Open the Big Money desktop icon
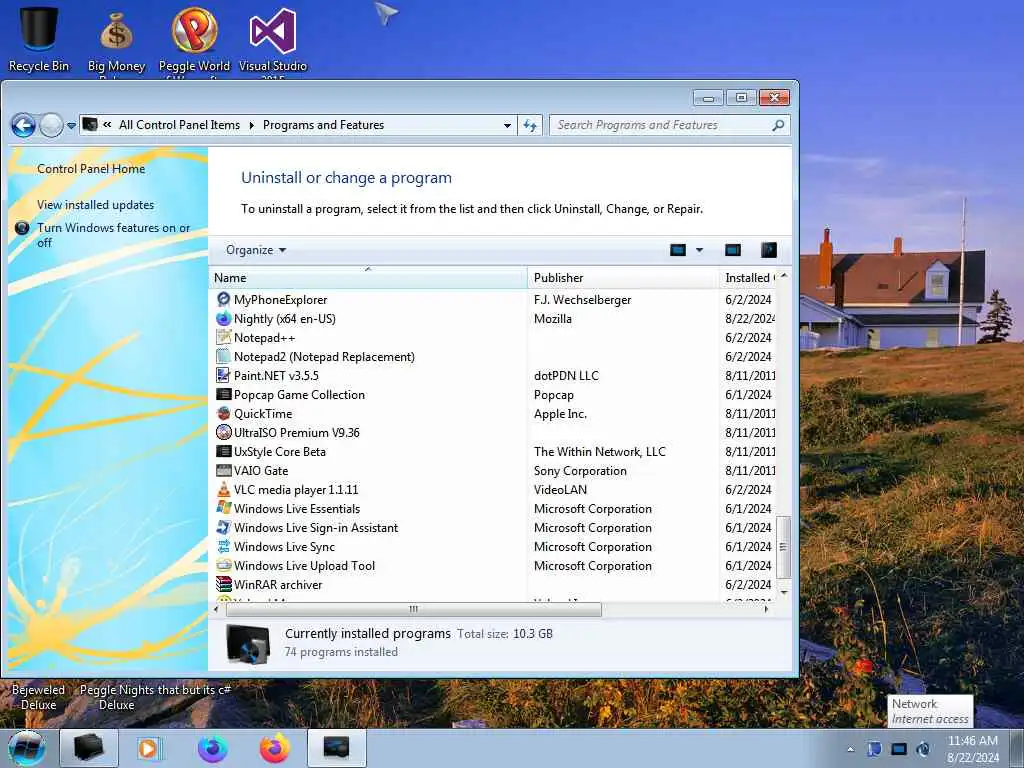 (x=116, y=40)
